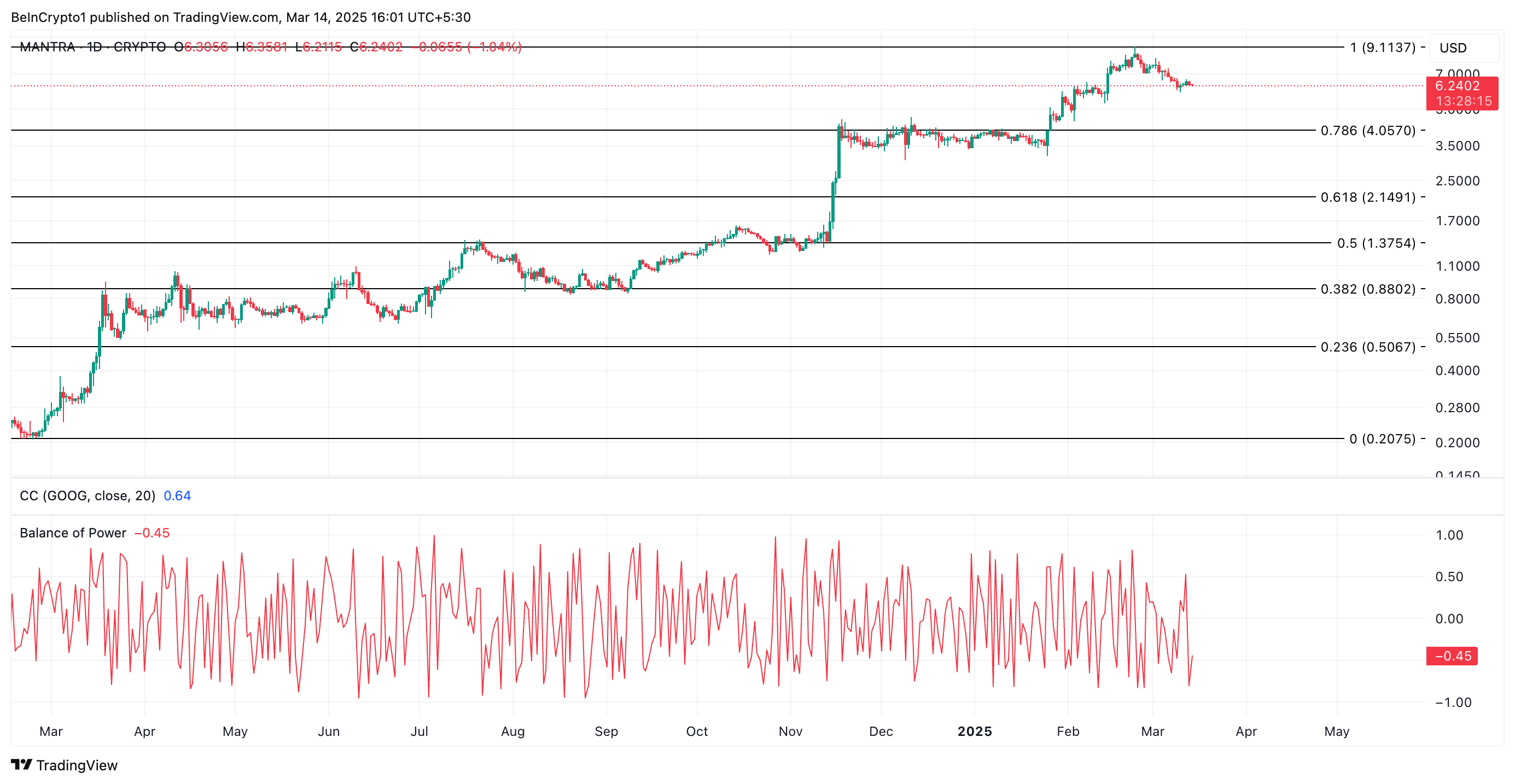Viewport: 1515px width, 784px height.
Task: Click the 1.7000 price scale label
Action: (1458, 220)
